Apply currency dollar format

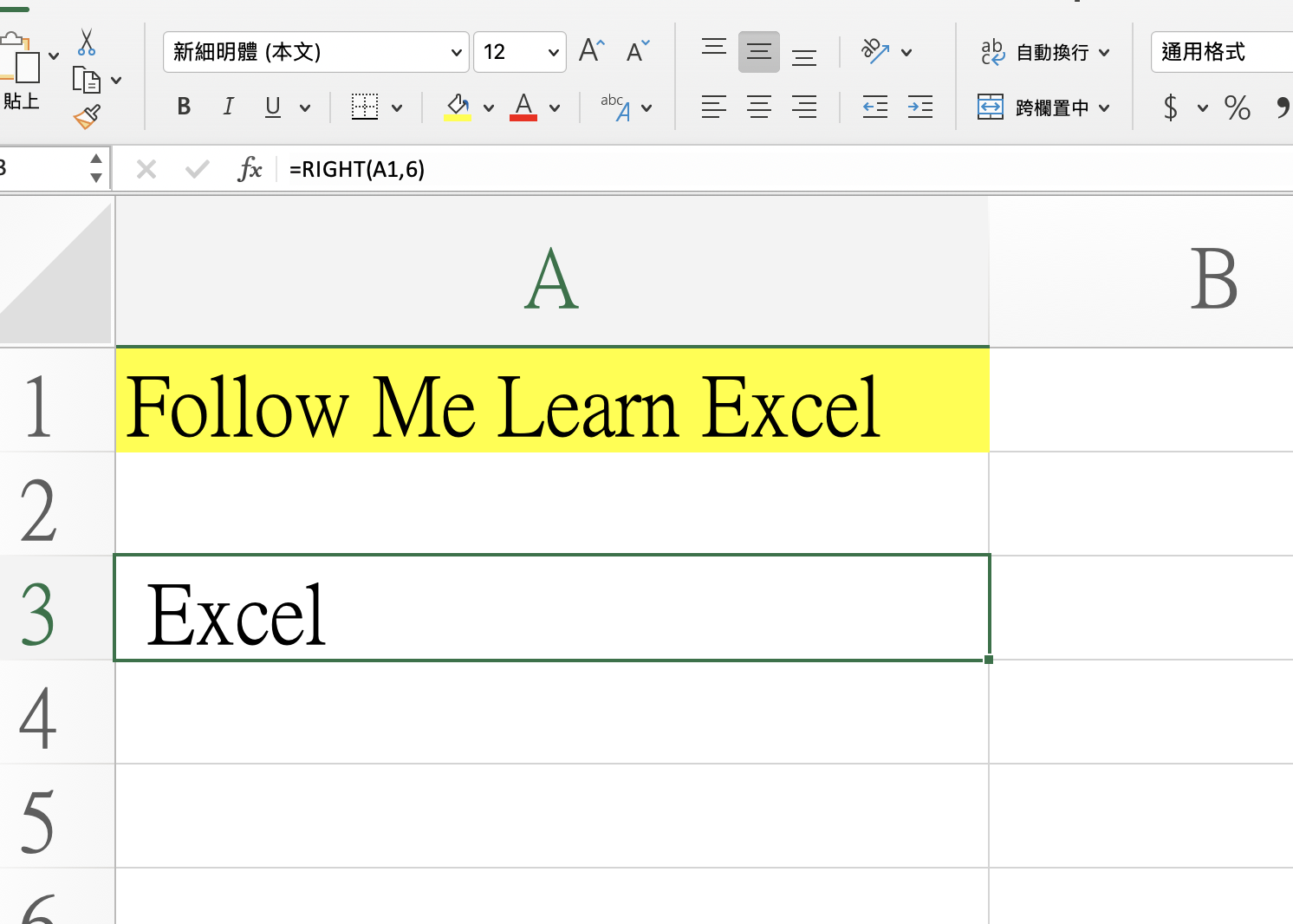pyautogui.click(x=1171, y=107)
